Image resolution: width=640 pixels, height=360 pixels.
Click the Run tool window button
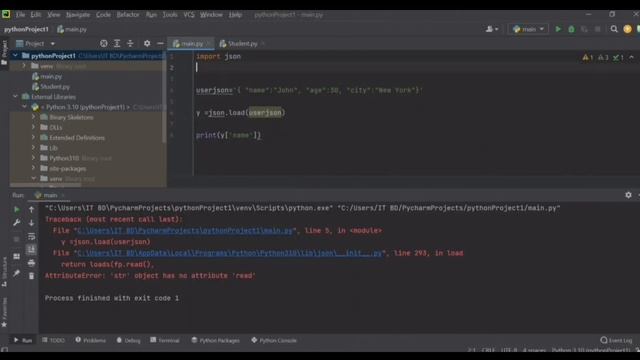click(23, 340)
